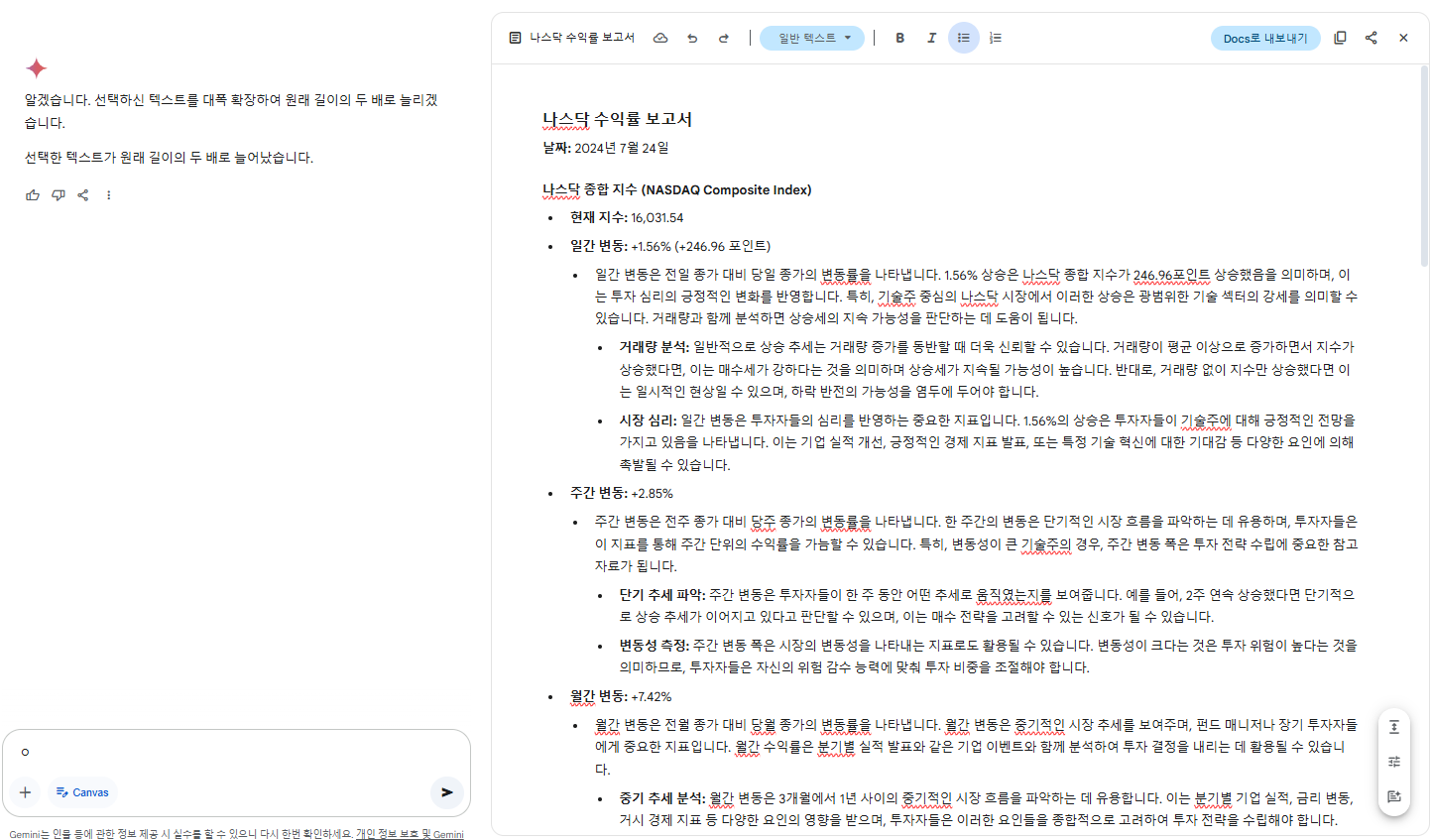Toggle italic formatting
This screenshot has height=840, width=1431.
click(931, 38)
